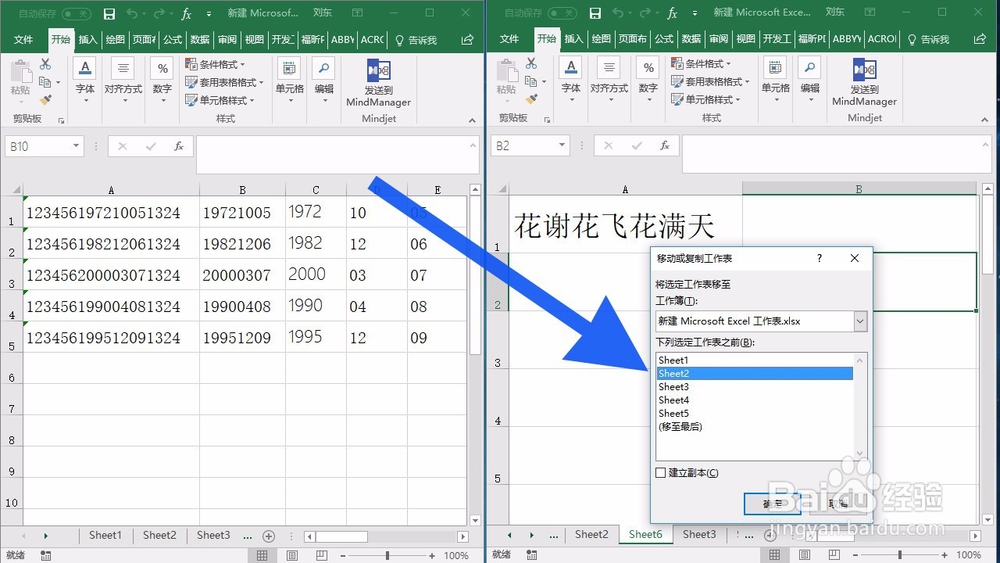This screenshot has height=563, width=1000.
Task: Select Sheet1 in dialog list
Action: (x=754, y=360)
